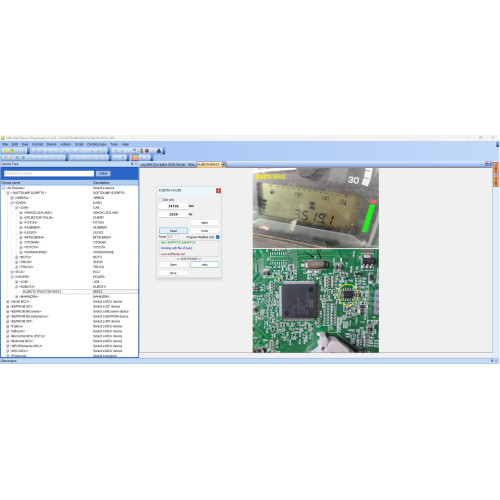Collapse the HOURS tree node
This screenshot has height=500, width=500.
12,277
